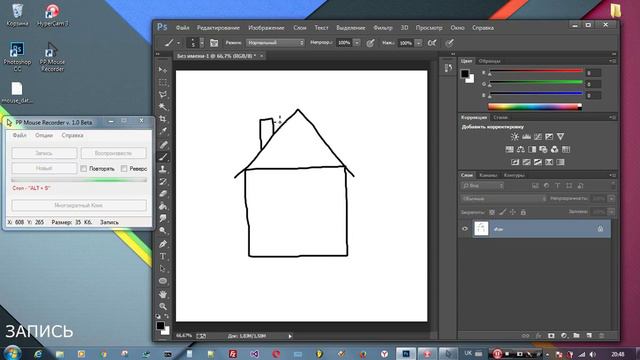The image size is (640, 360).
Task: Add a Brightness/Contrast adjustment
Action: click(515, 136)
